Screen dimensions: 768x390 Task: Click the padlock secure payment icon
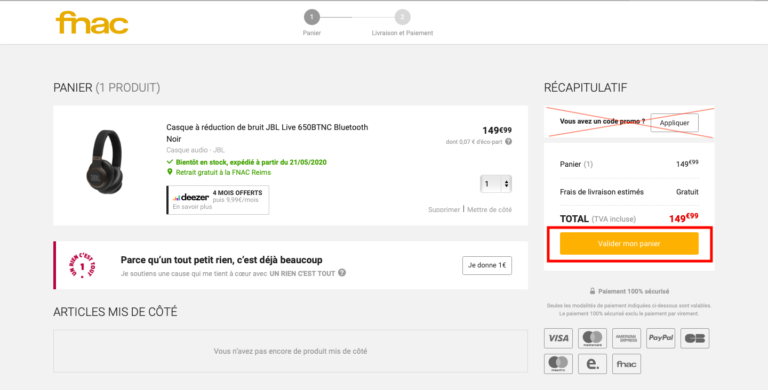click(592, 291)
